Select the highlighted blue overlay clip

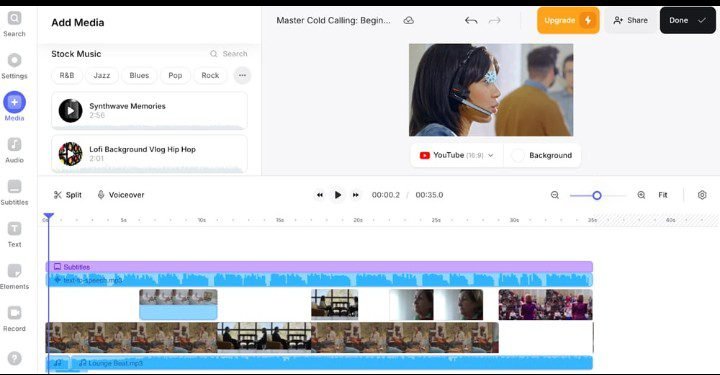[178, 304]
